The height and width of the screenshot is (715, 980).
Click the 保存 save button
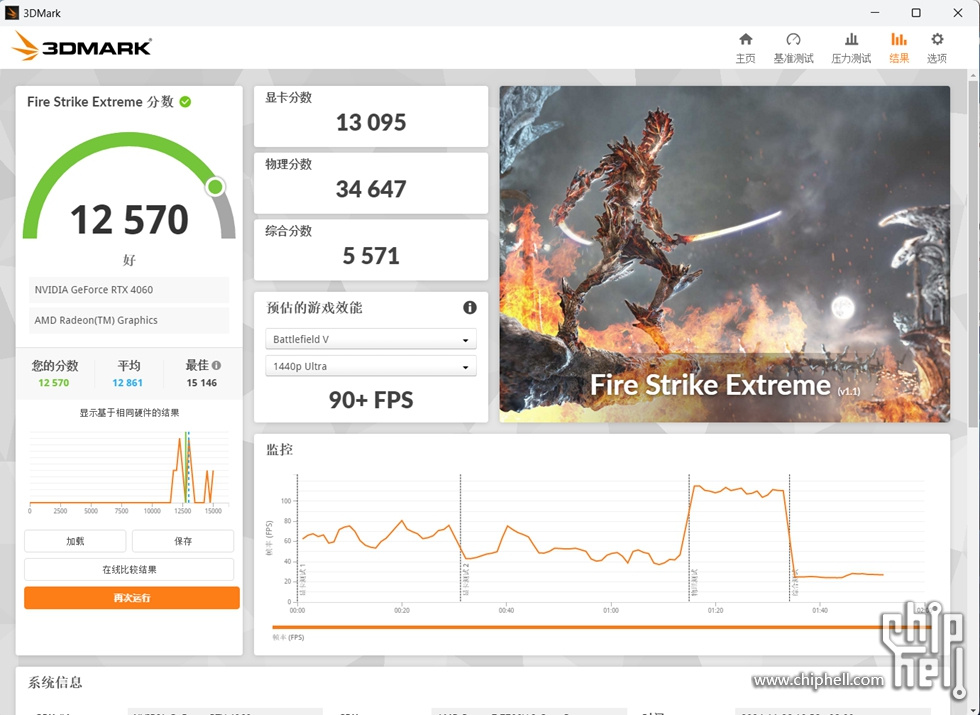(183, 541)
